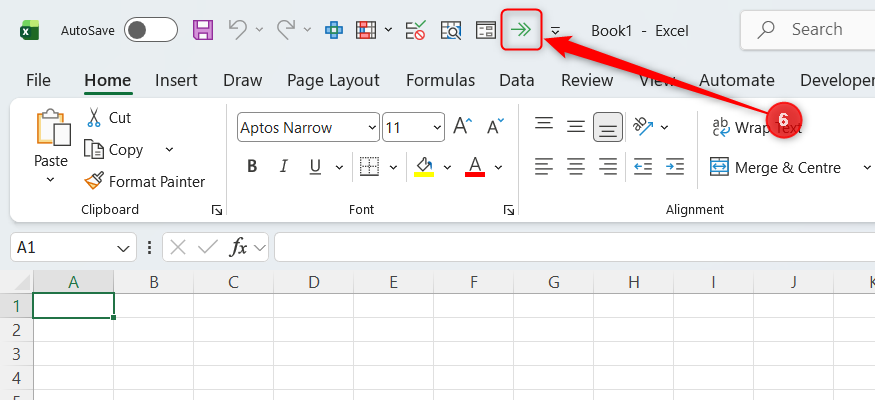Click the Copy button

pyautogui.click(x=113, y=150)
